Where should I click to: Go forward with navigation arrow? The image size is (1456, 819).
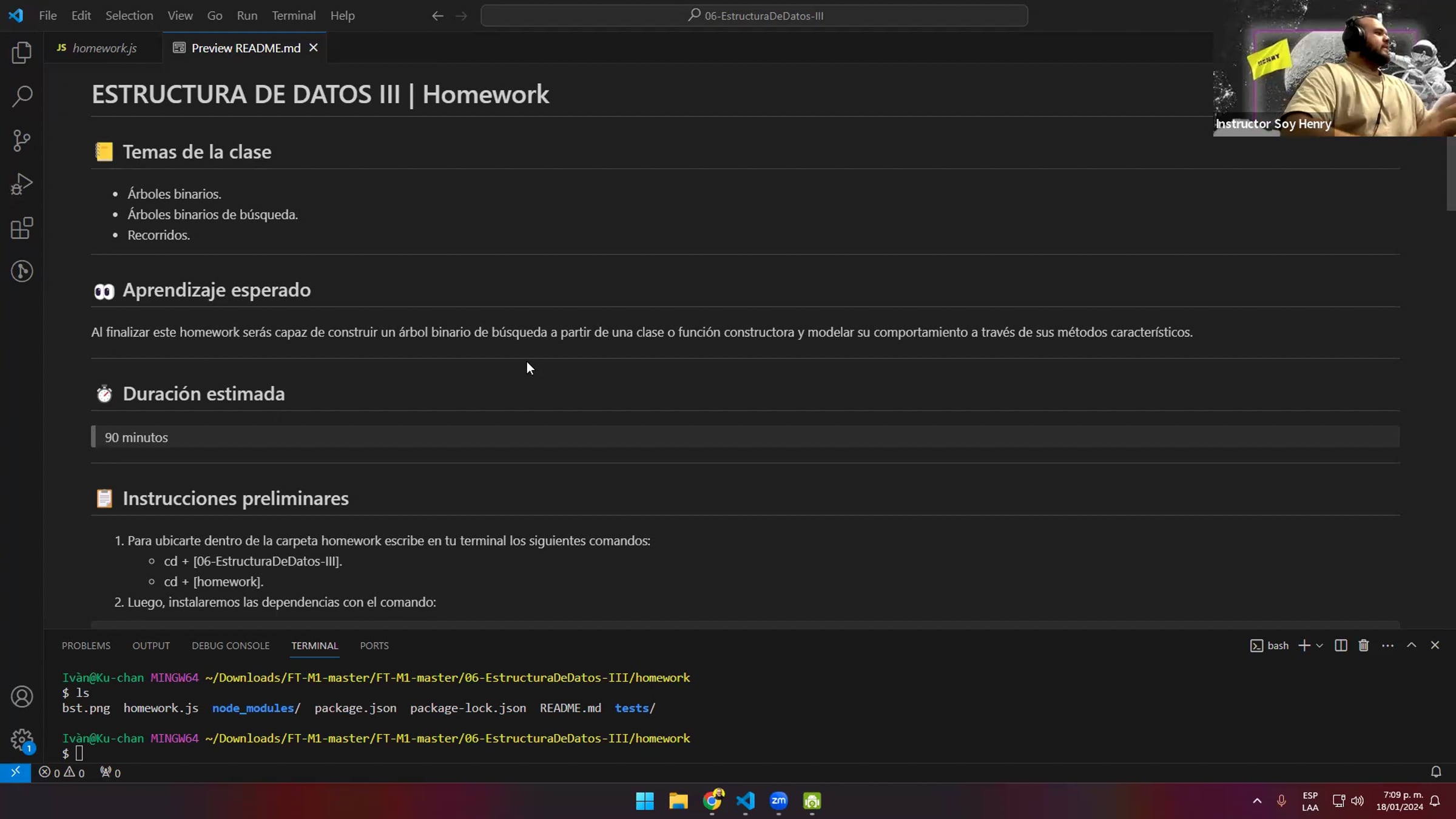(x=461, y=16)
